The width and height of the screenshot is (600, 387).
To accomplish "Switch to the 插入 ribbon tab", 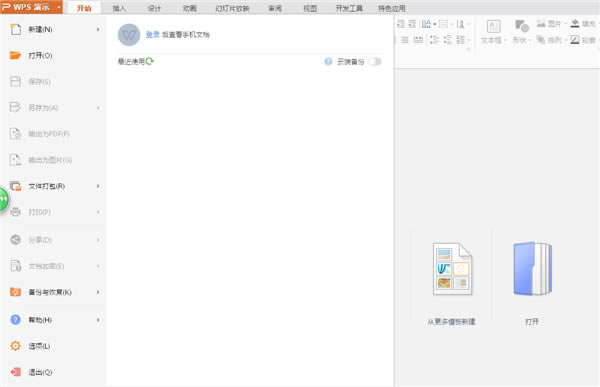I will (x=119, y=8).
